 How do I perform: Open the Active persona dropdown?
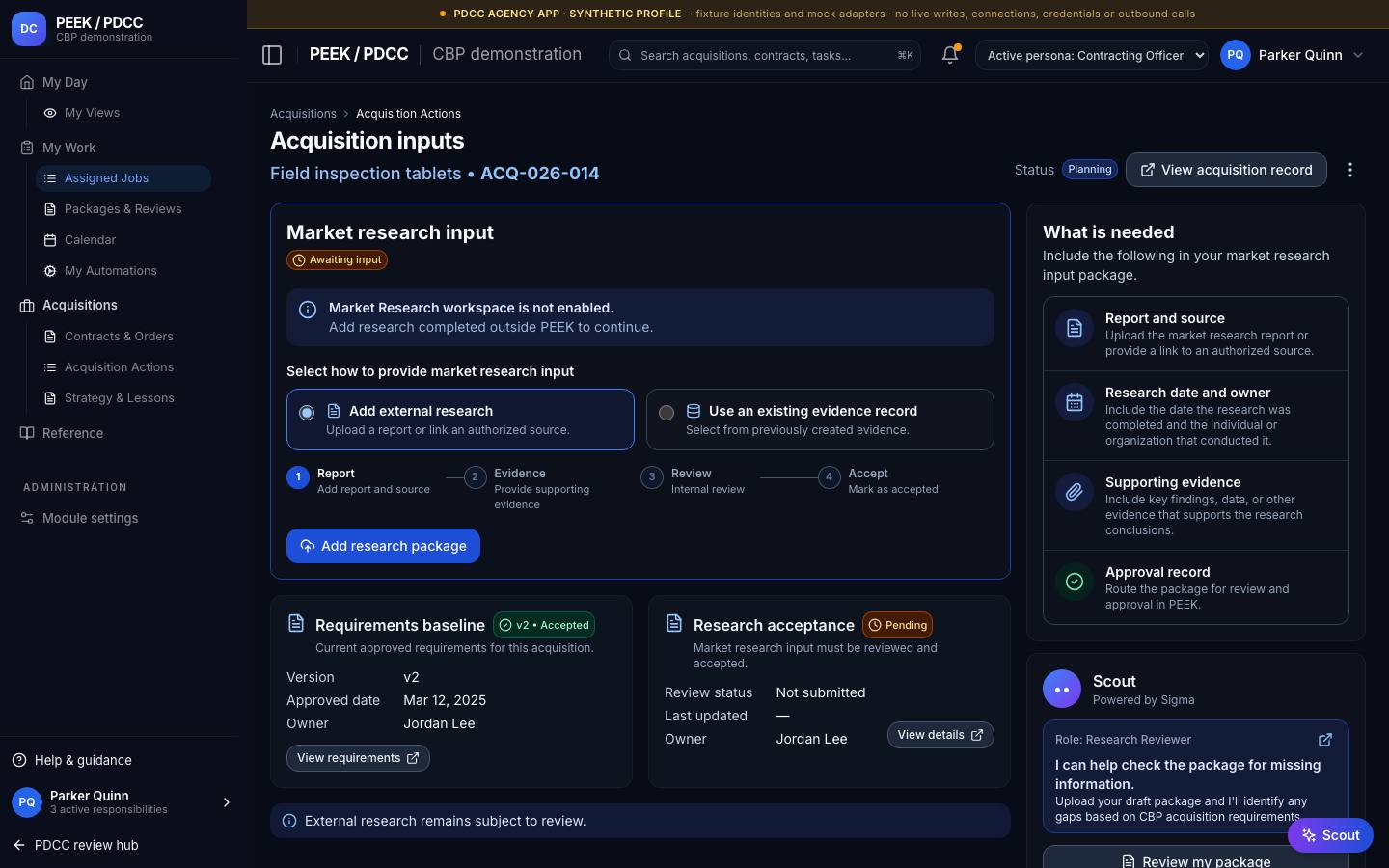pyautogui.click(x=1092, y=55)
